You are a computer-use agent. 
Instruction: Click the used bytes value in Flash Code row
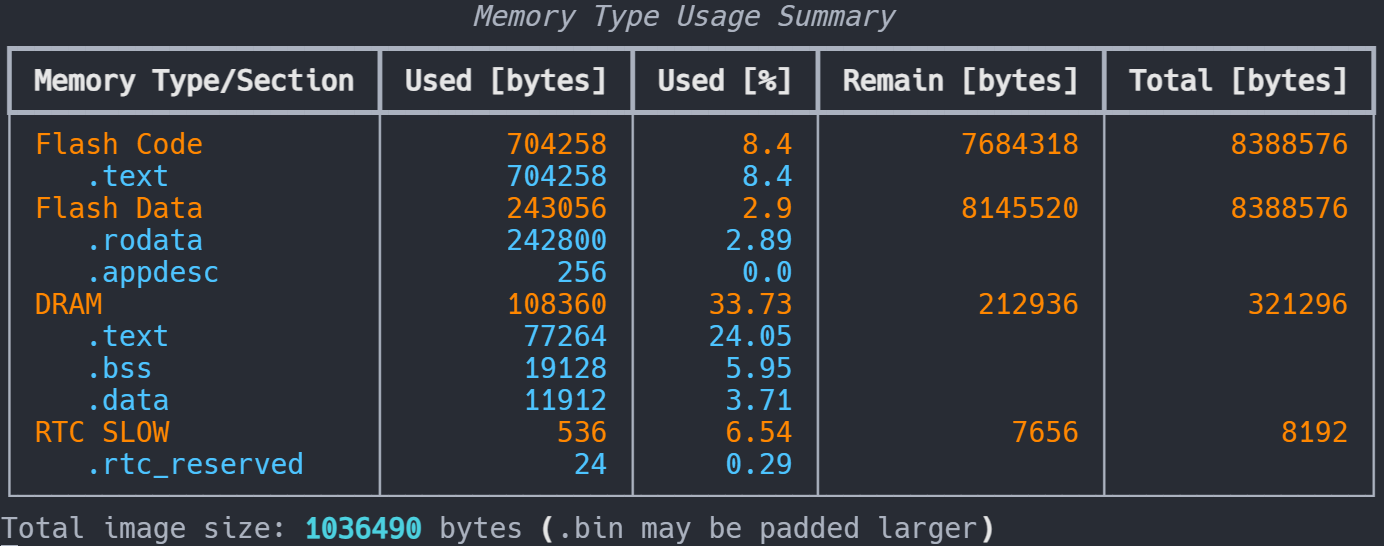pos(557,144)
